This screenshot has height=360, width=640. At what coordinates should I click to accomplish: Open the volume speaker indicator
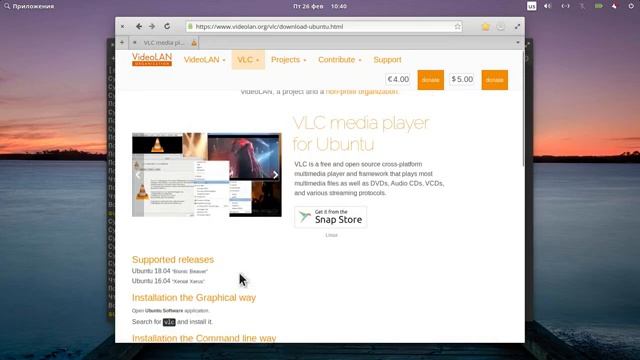pyautogui.click(x=547, y=6)
